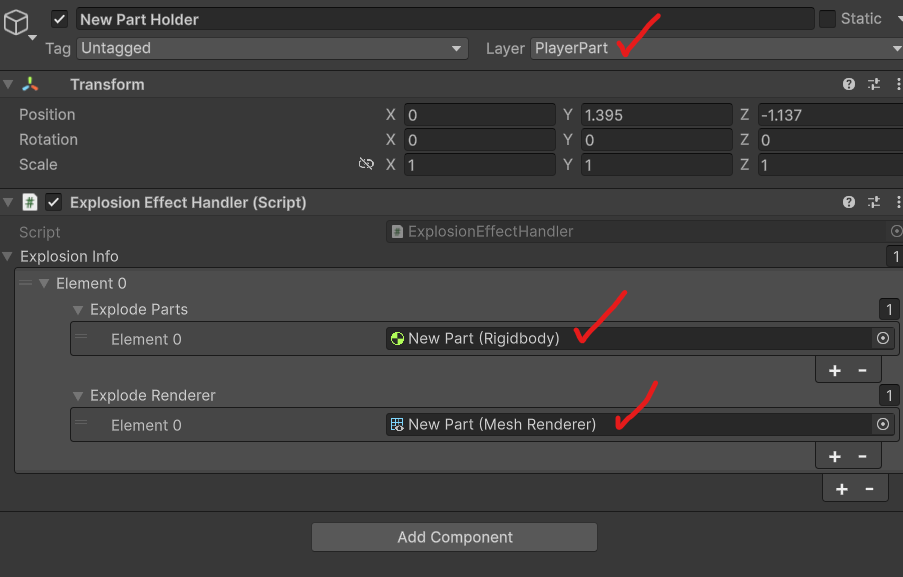Collapse the Explosion Info list
The height and width of the screenshot is (577, 903).
point(10,257)
